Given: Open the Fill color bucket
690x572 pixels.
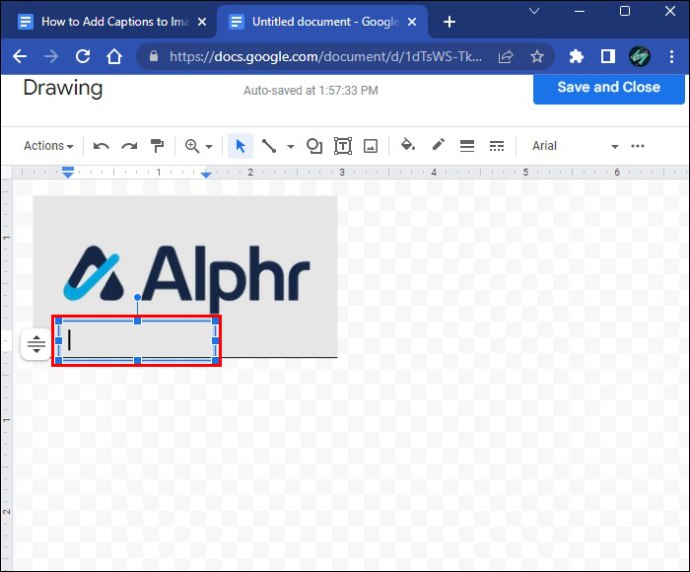Looking at the screenshot, I should (408, 145).
